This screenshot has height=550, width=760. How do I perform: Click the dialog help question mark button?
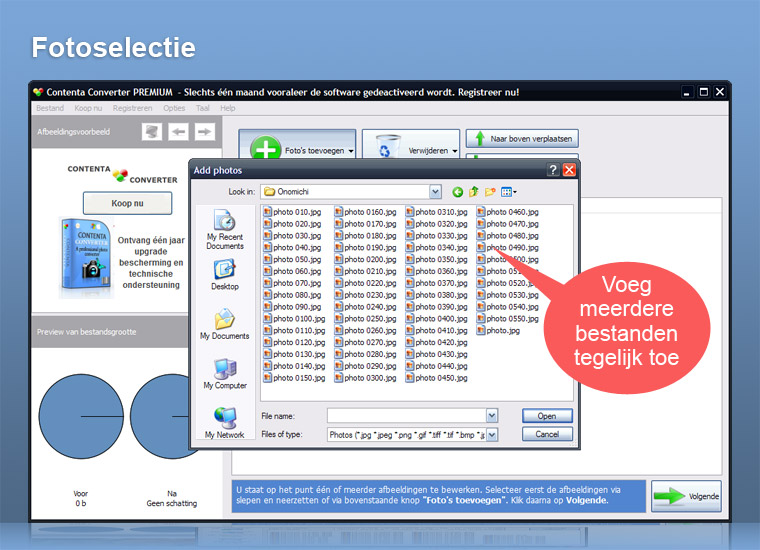[x=553, y=170]
